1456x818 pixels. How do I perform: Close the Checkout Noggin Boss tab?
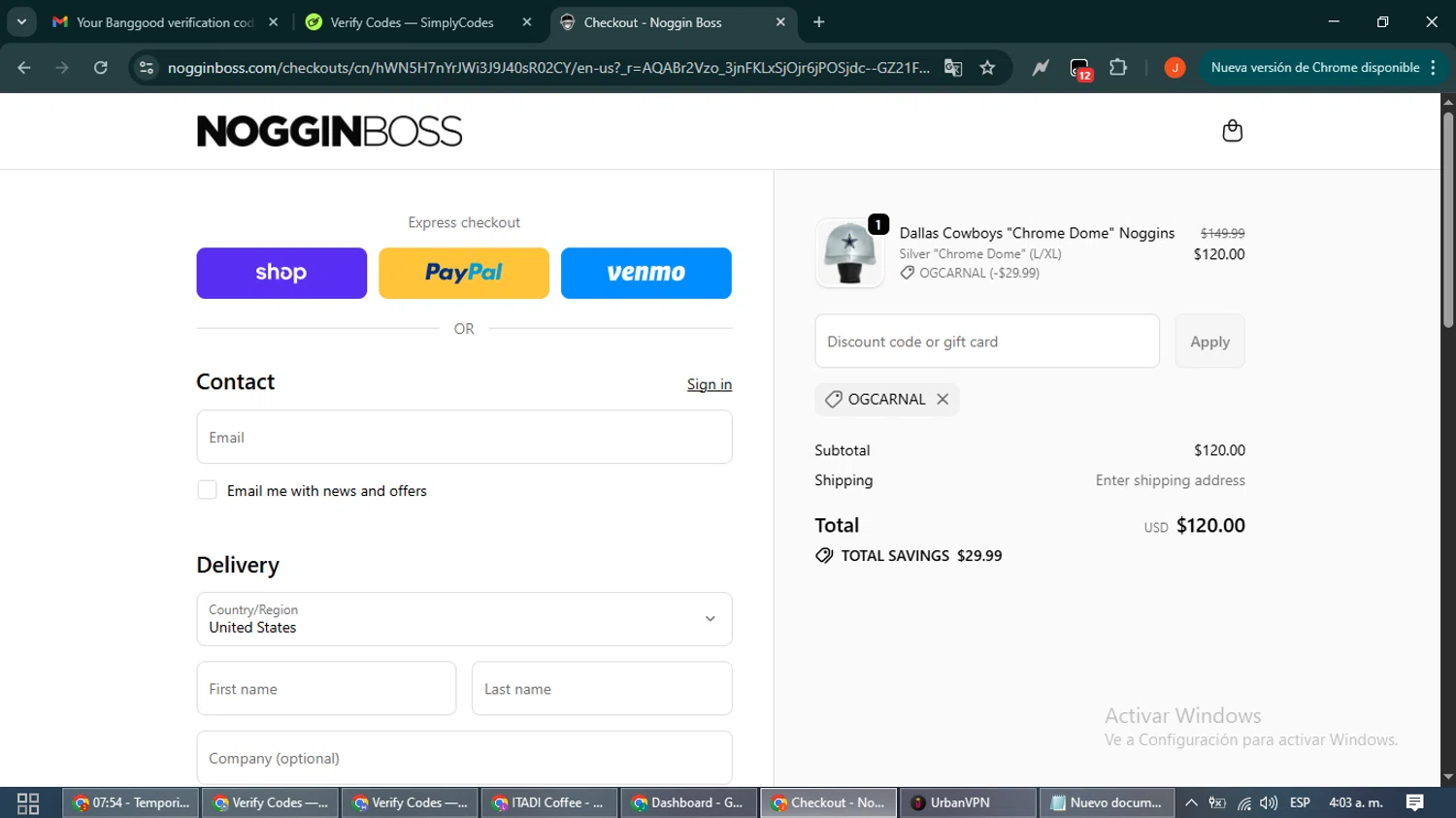coord(780,22)
